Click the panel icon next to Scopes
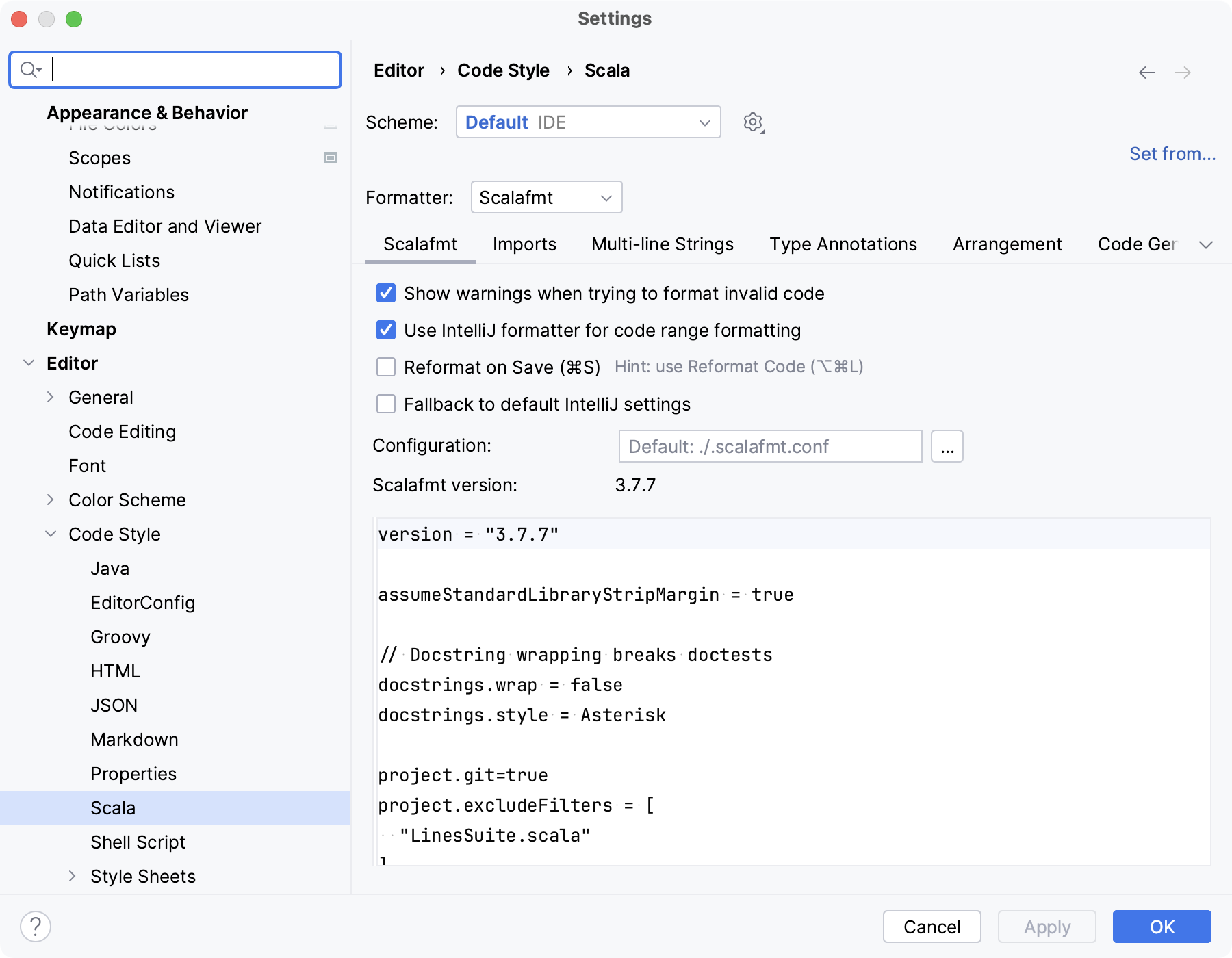The image size is (1232, 958). pos(331,157)
